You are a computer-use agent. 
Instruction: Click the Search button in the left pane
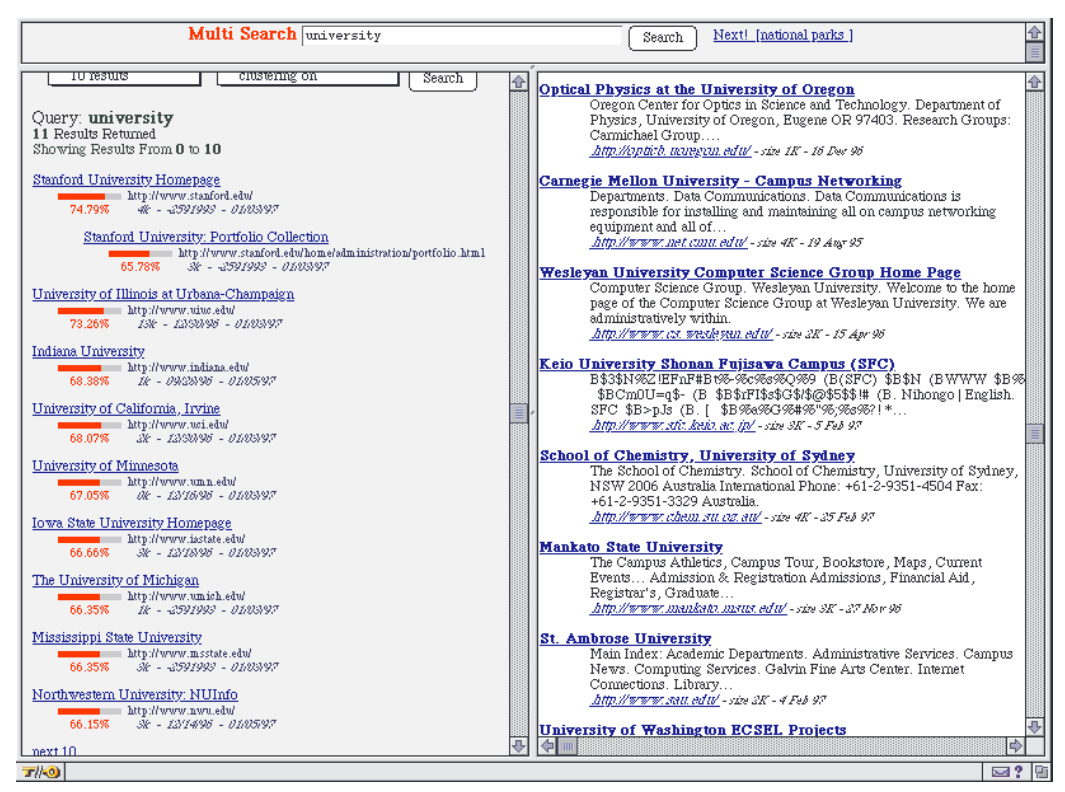(x=443, y=79)
